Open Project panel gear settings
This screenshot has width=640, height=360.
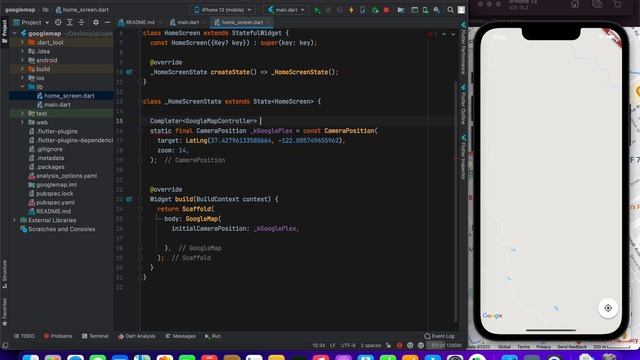tap(96, 22)
